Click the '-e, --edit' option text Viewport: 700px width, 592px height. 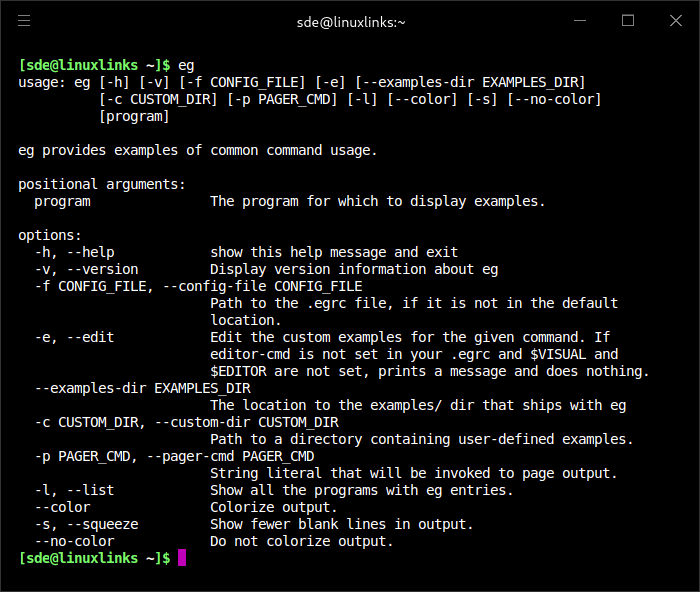tap(74, 337)
